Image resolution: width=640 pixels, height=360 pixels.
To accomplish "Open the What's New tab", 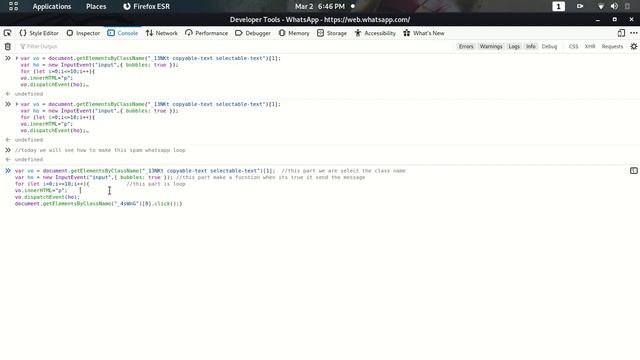I will pos(424,33).
